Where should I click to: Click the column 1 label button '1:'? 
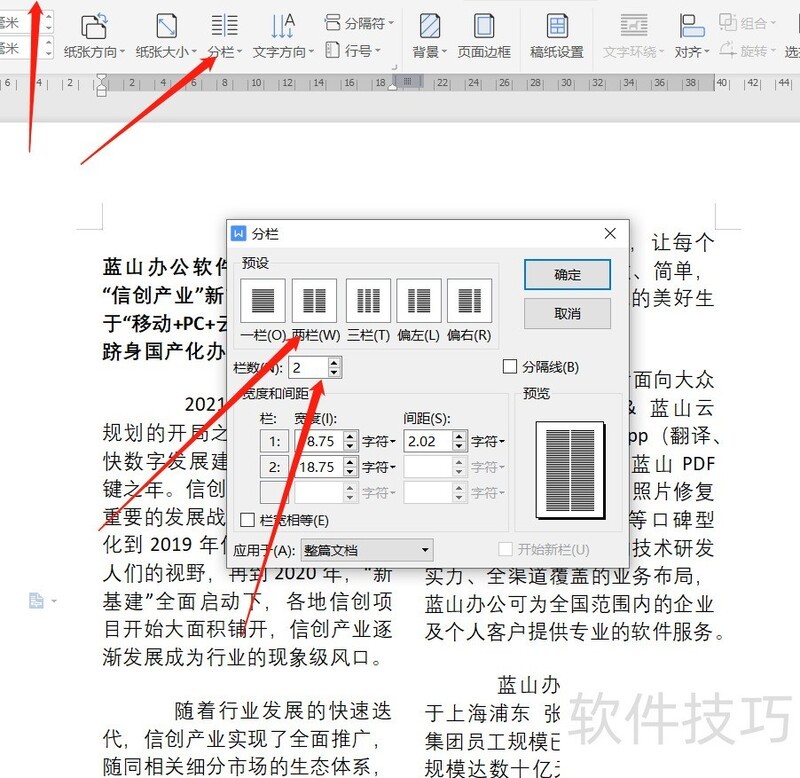[x=274, y=441]
